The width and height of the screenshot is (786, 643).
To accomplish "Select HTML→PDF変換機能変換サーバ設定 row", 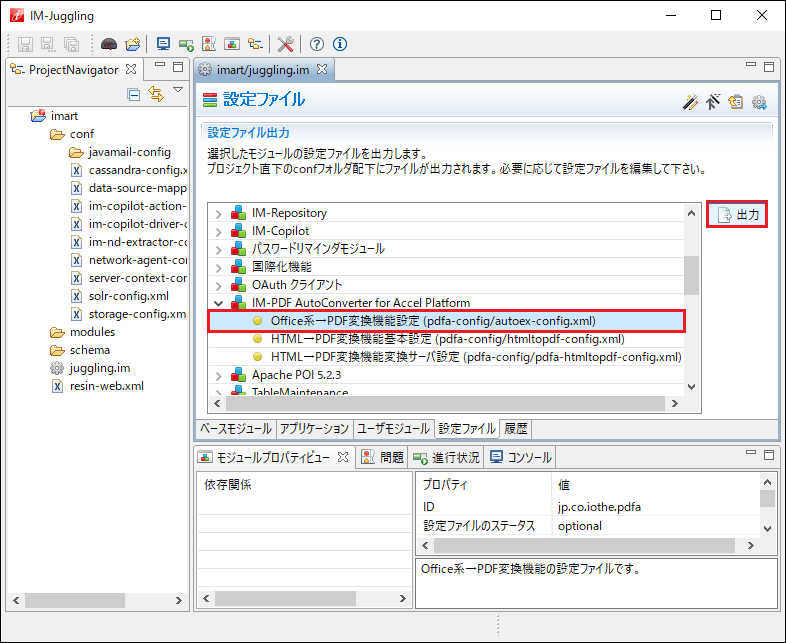I will [446, 357].
